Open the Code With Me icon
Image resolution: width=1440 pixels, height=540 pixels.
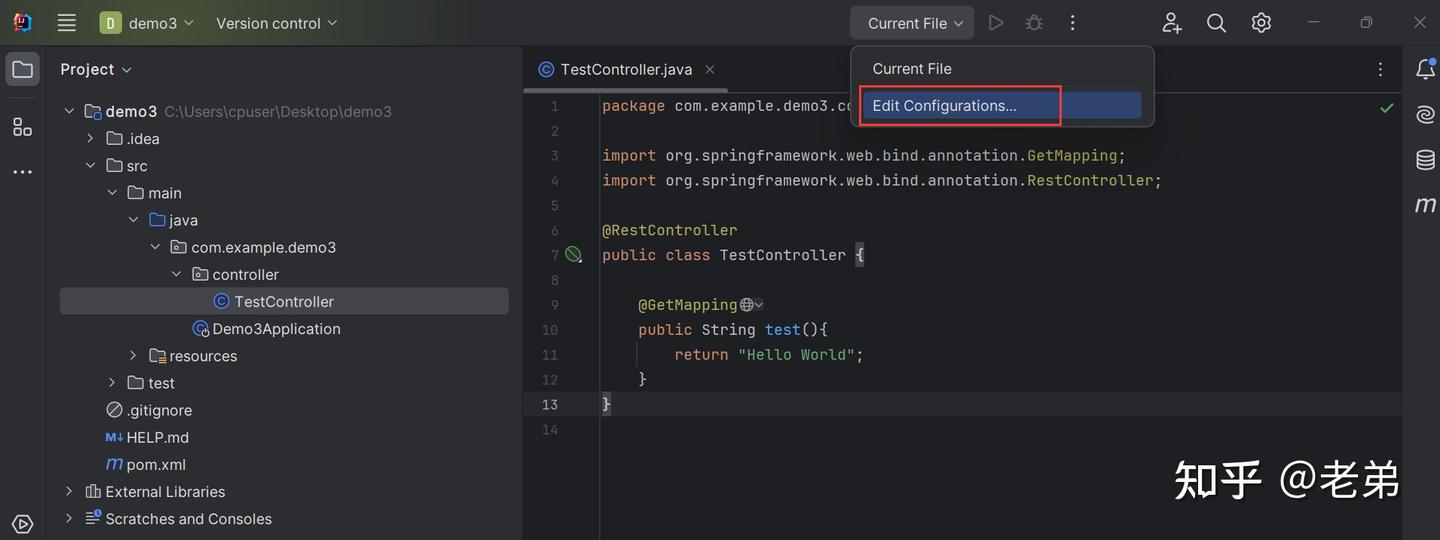(x=1171, y=23)
